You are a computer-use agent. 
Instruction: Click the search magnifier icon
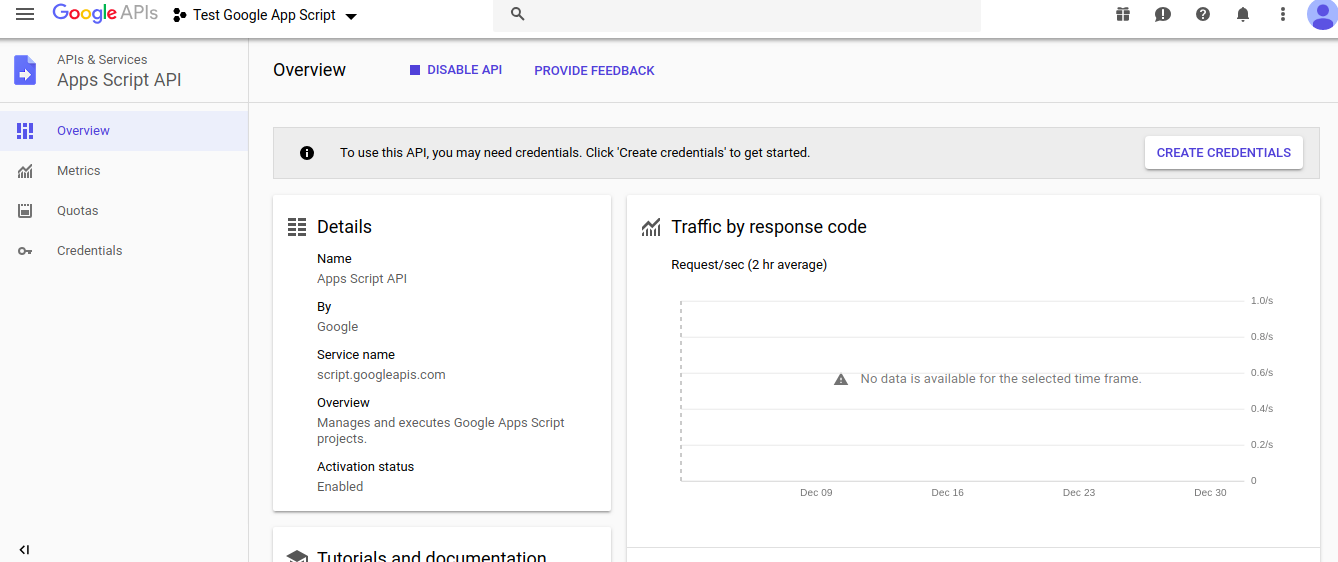coord(517,14)
